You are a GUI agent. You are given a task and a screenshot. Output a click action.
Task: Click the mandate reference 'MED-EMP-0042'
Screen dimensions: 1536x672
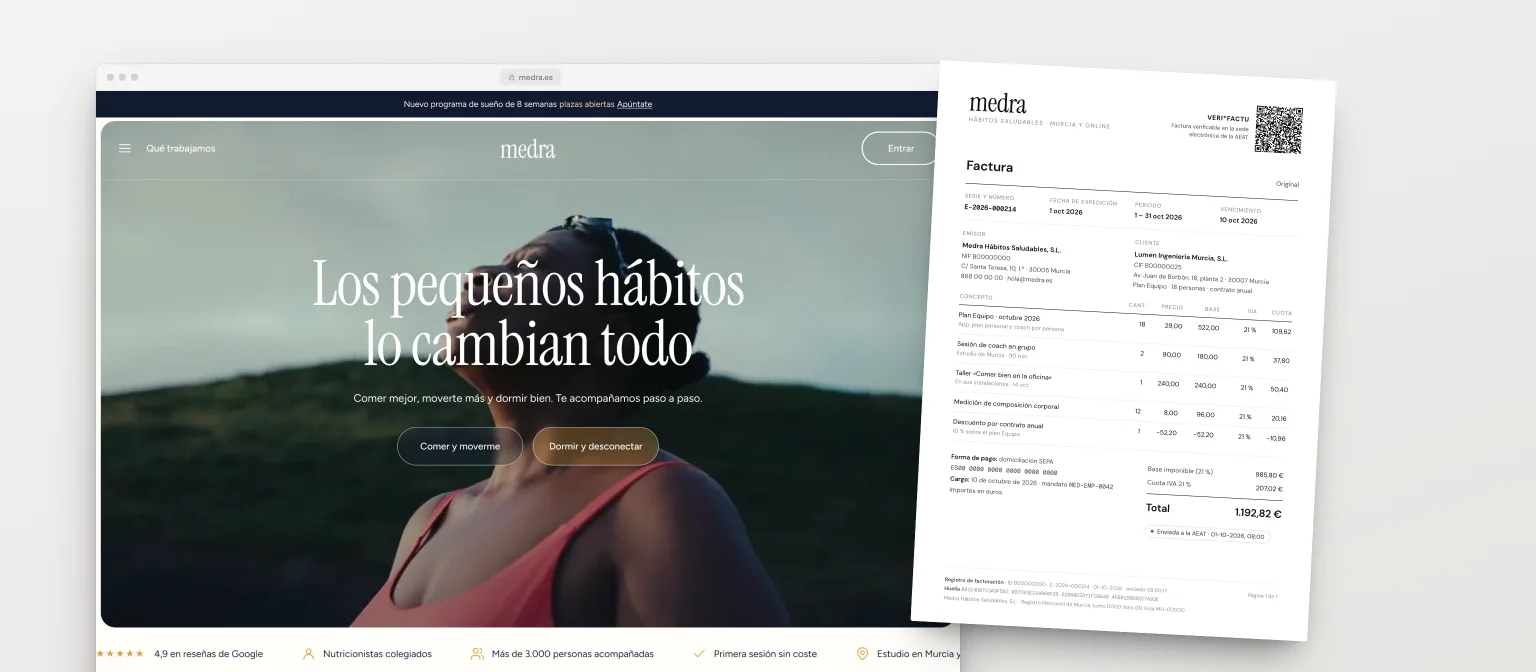pyautogui.click(x=1091, y=486)
